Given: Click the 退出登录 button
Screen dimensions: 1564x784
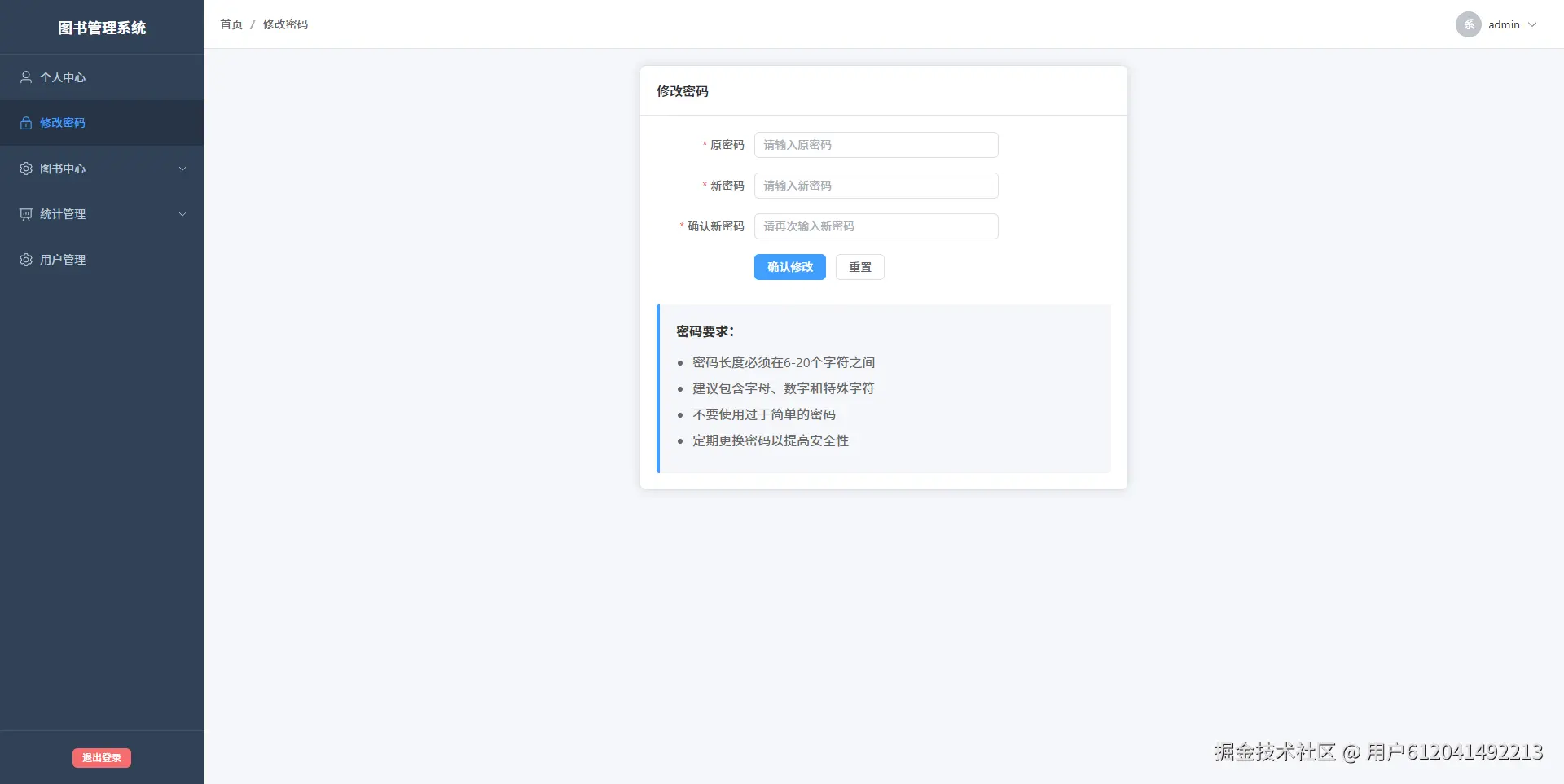Looking at the screenshot, I should [x=101, y=757].
